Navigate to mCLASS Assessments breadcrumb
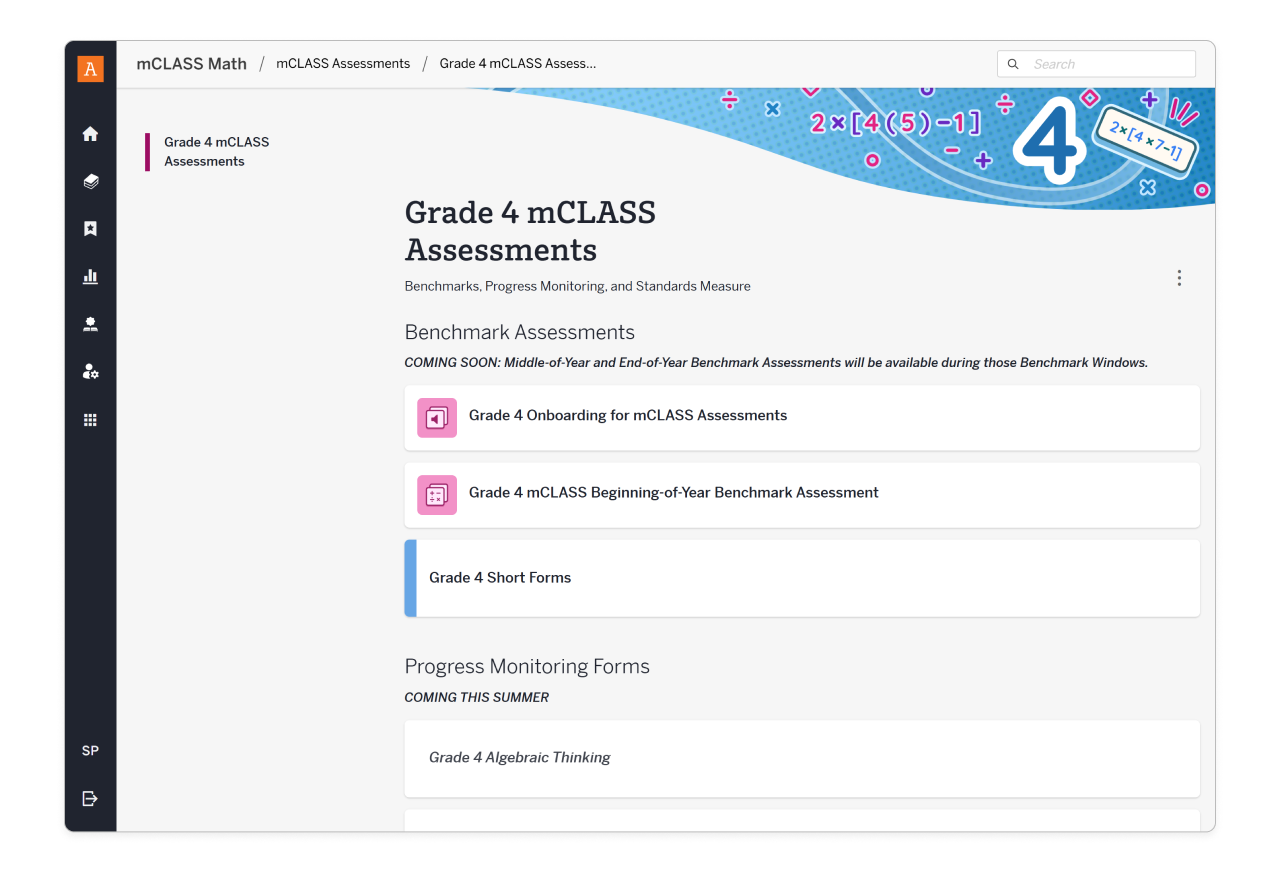The height and width of the screenshot is (872, 1280). click(343, 63)
